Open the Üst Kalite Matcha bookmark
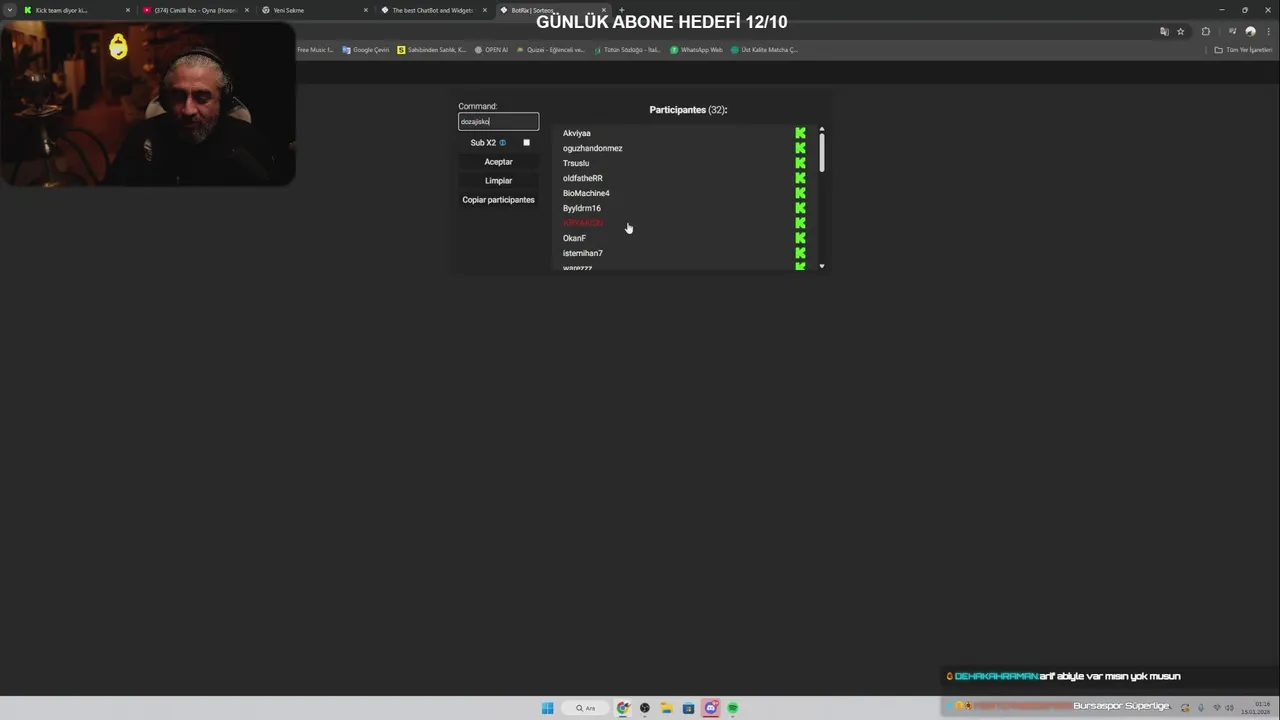Image resolution: width=1280 pixels, height=720 pixels. click(x=764, y=50)
